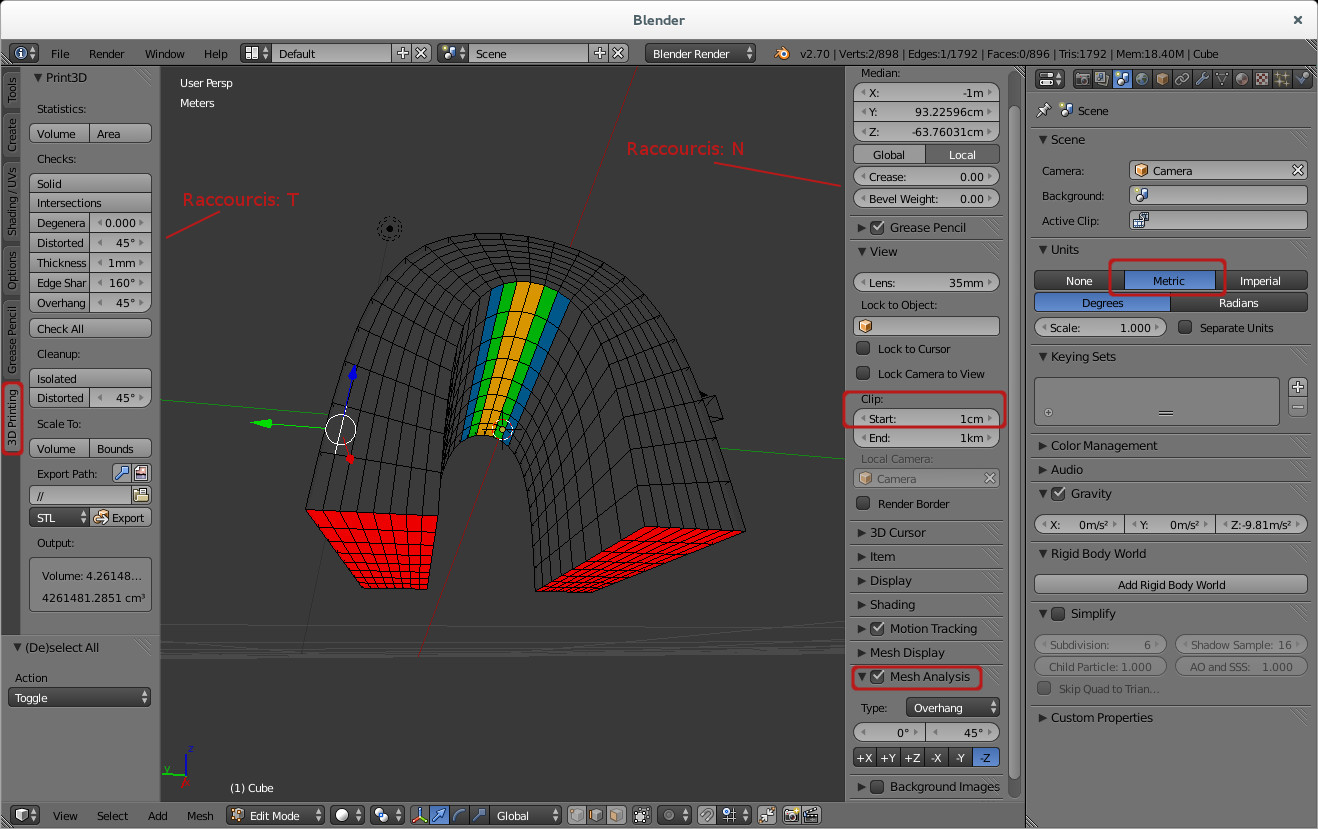Open the Window menu
This screenshot has height=829, width=1318.
point(164,54)
